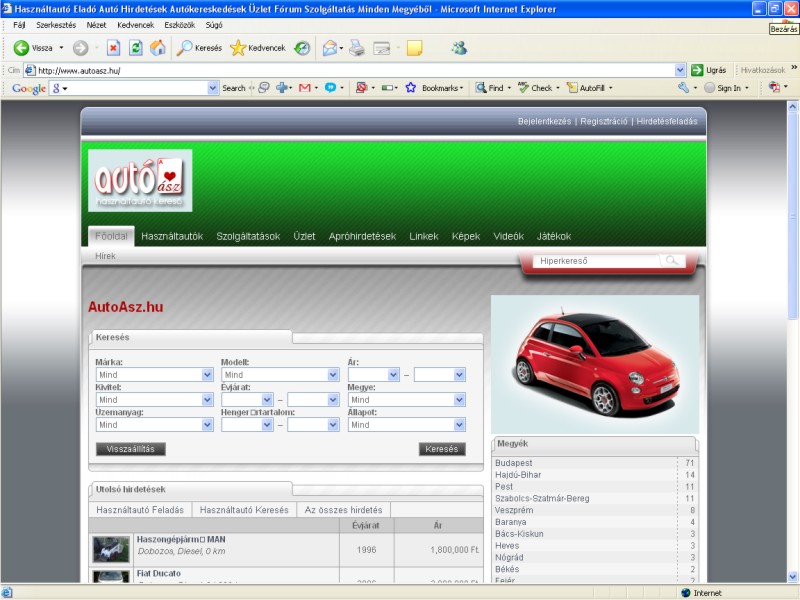The height and width of the screenshot is (600, 800).
Task: Open the Kedvencek menu in menu bar
Action: tap(135, 24)
